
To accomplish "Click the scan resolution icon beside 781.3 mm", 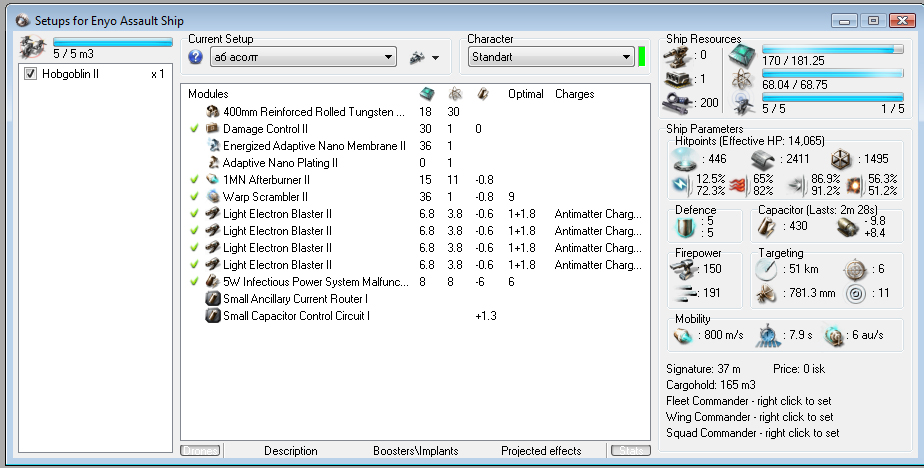I will 766,294.
